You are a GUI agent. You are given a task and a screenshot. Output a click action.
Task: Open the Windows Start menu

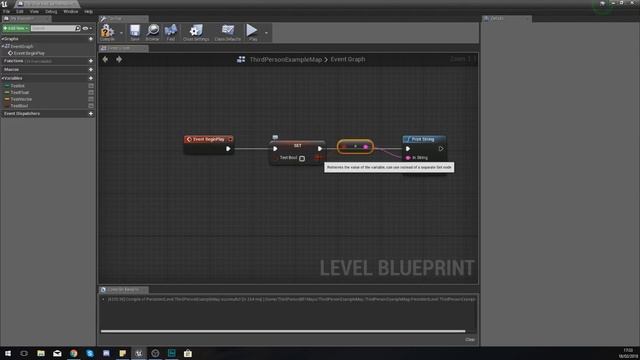point(8,353)
